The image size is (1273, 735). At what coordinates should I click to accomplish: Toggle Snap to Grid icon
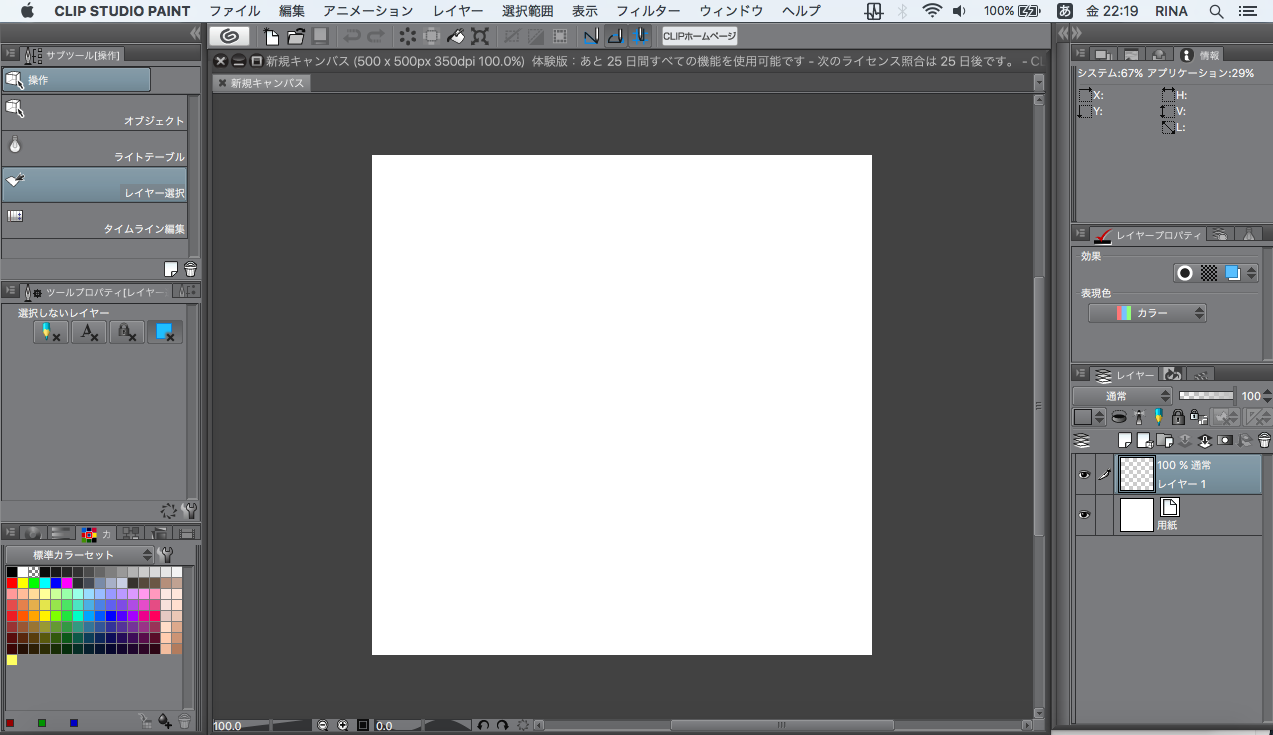(639, 36)
